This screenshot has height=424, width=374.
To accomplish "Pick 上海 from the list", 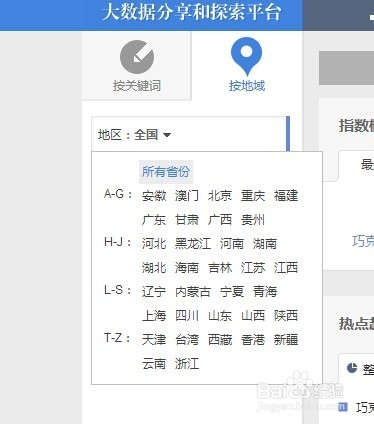I will (x=154, y=316).
